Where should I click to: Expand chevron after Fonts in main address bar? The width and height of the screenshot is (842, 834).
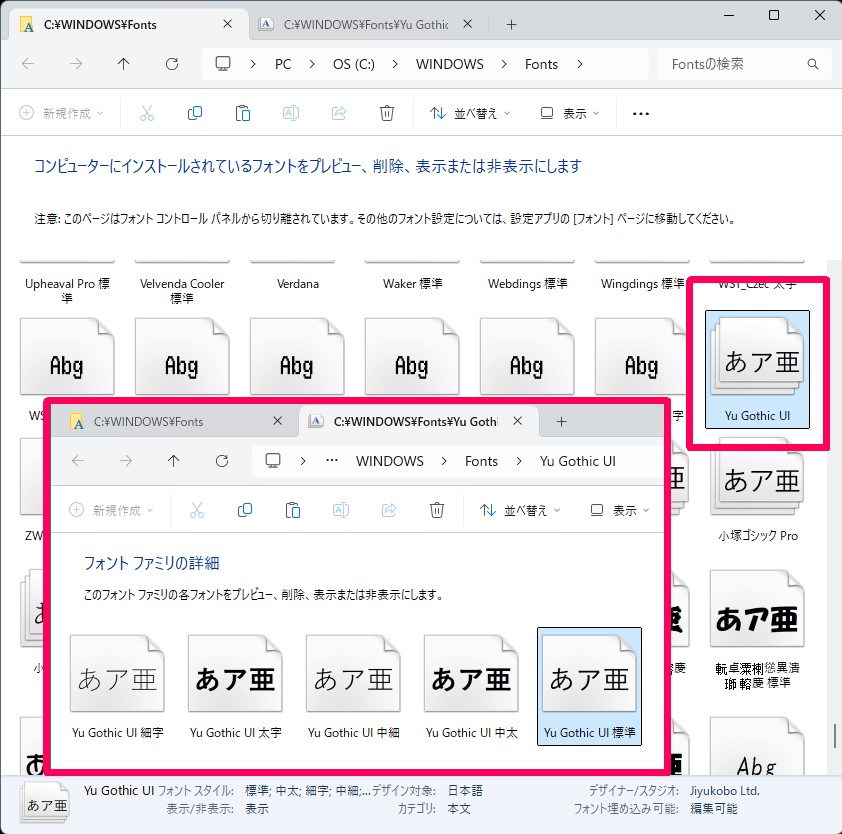coord(580,64)
